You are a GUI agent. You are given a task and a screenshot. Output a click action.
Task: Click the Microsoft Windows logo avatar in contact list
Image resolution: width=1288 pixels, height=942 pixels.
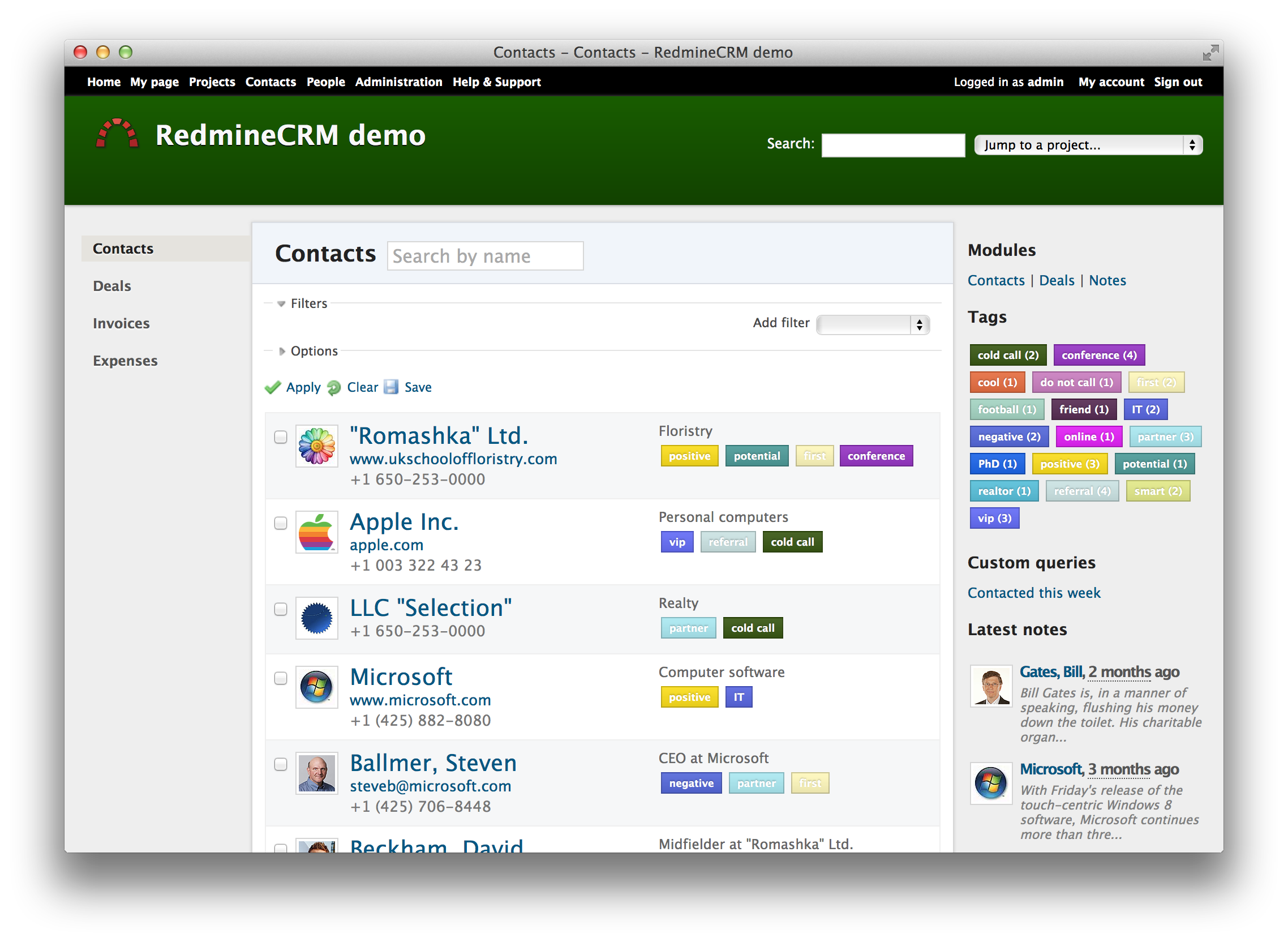click(x=317, y=688)
